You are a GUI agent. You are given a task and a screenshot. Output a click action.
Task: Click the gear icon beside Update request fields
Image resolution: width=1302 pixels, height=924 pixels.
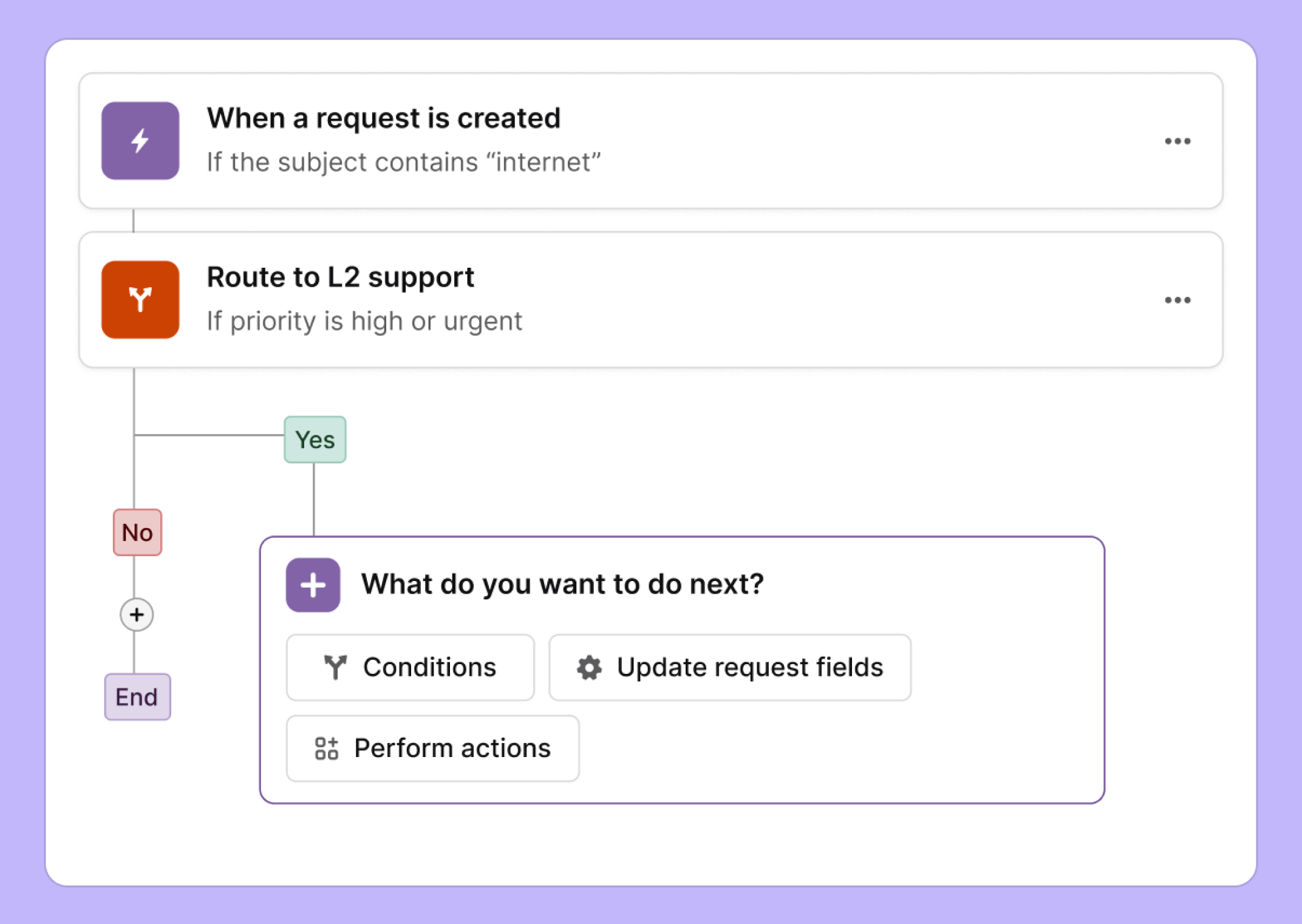[588, 667]
